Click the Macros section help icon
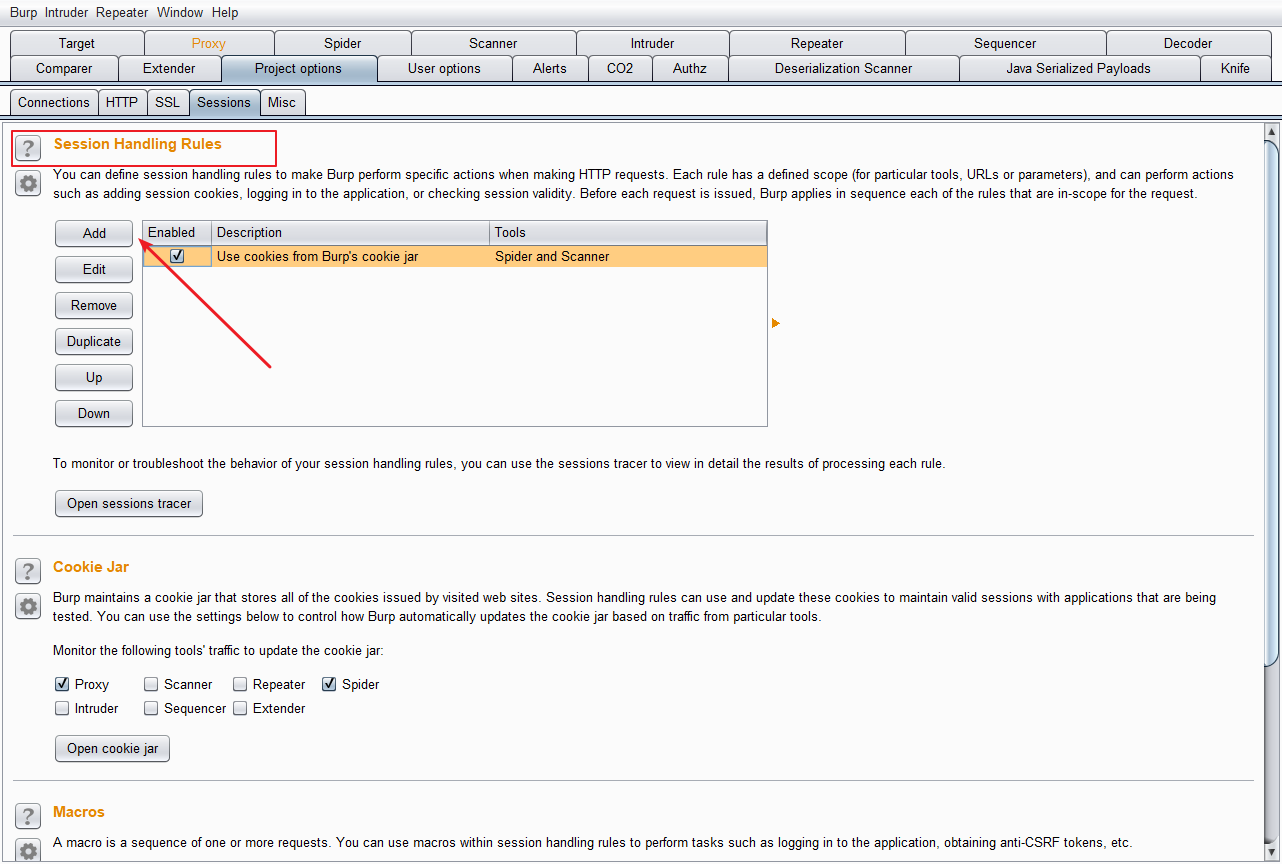The width and height of the screenshot is (1282, 864). tap(28, 816)
